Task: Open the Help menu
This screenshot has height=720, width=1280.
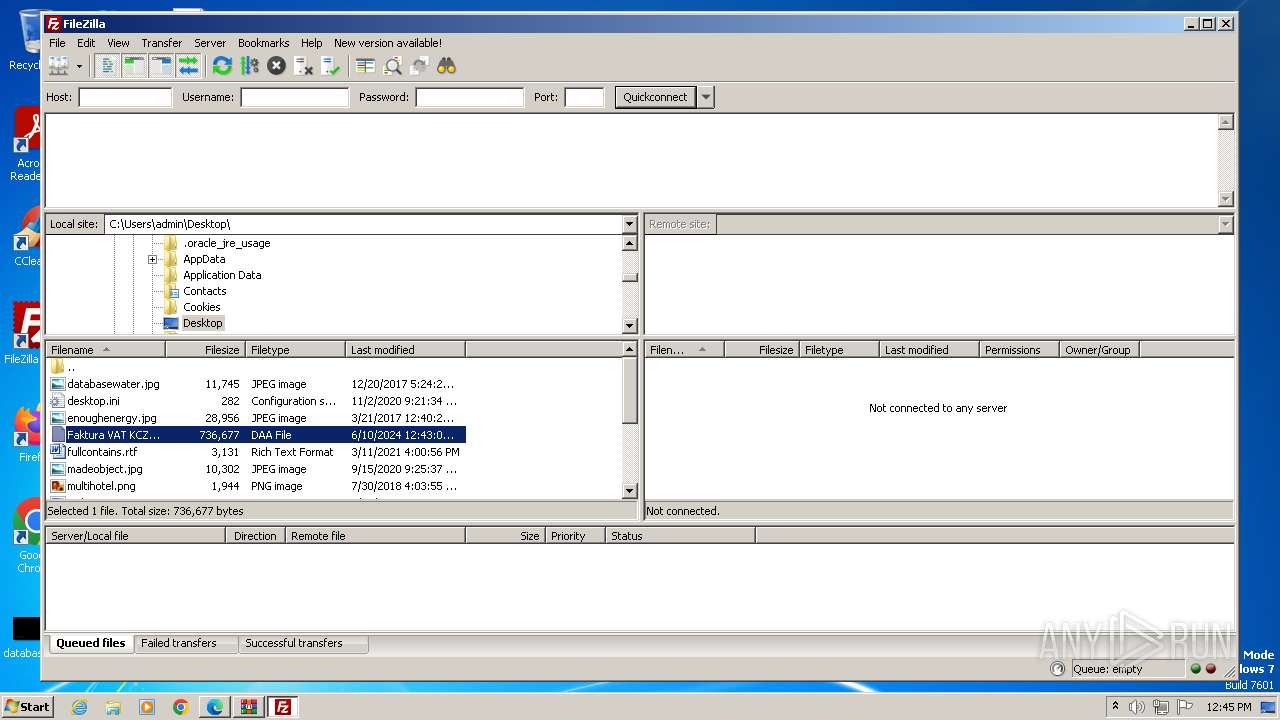Action: [x=311, y=43]
